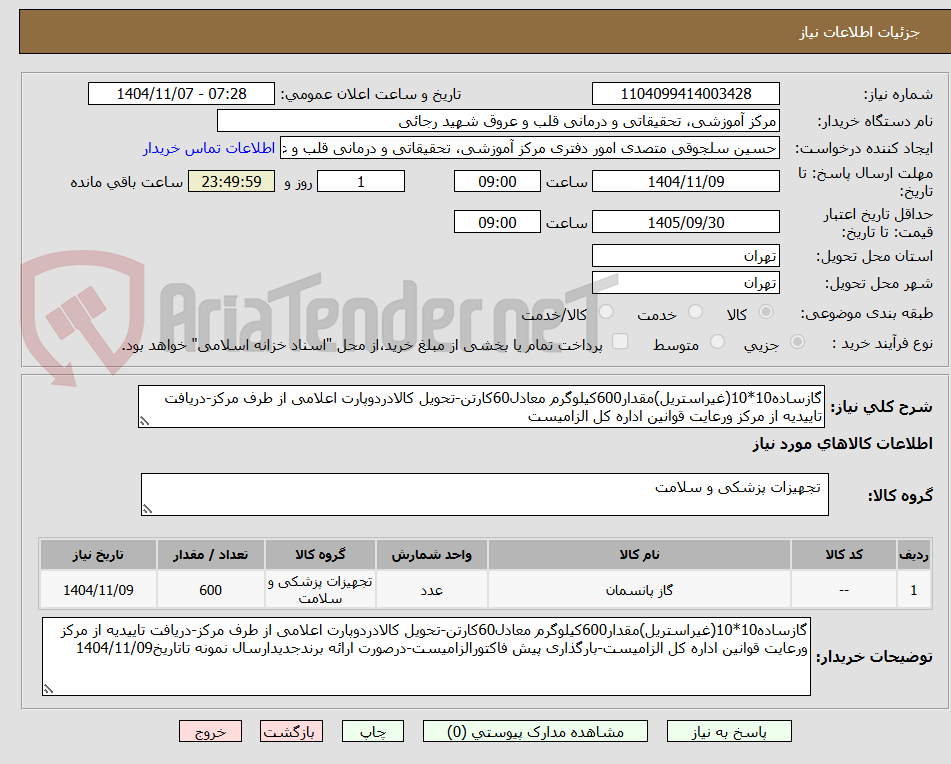
Task: Click the توضیحات خریدار text area
Action: tap(426, 657)
